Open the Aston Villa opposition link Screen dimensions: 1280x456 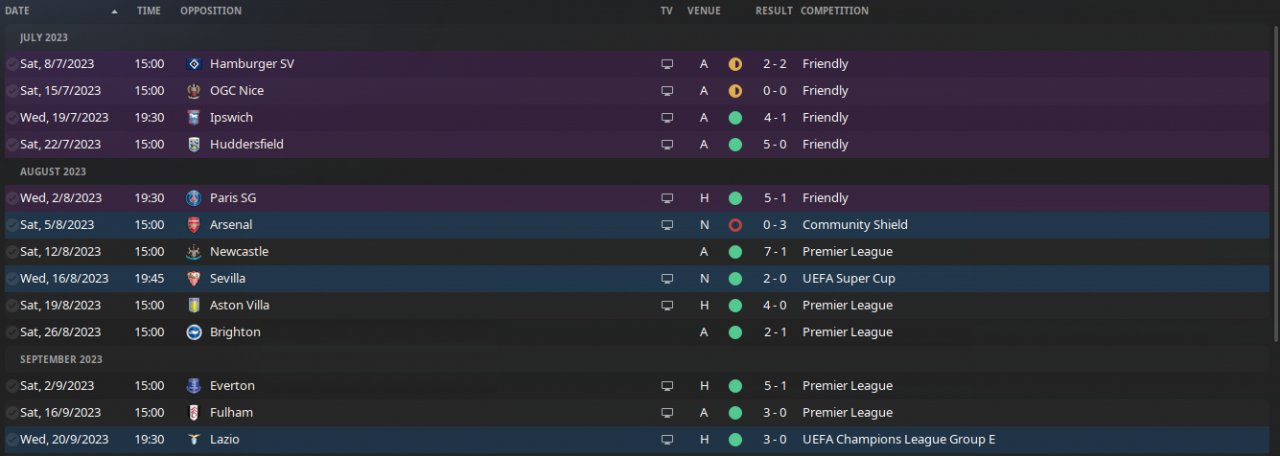click(239, 306)
